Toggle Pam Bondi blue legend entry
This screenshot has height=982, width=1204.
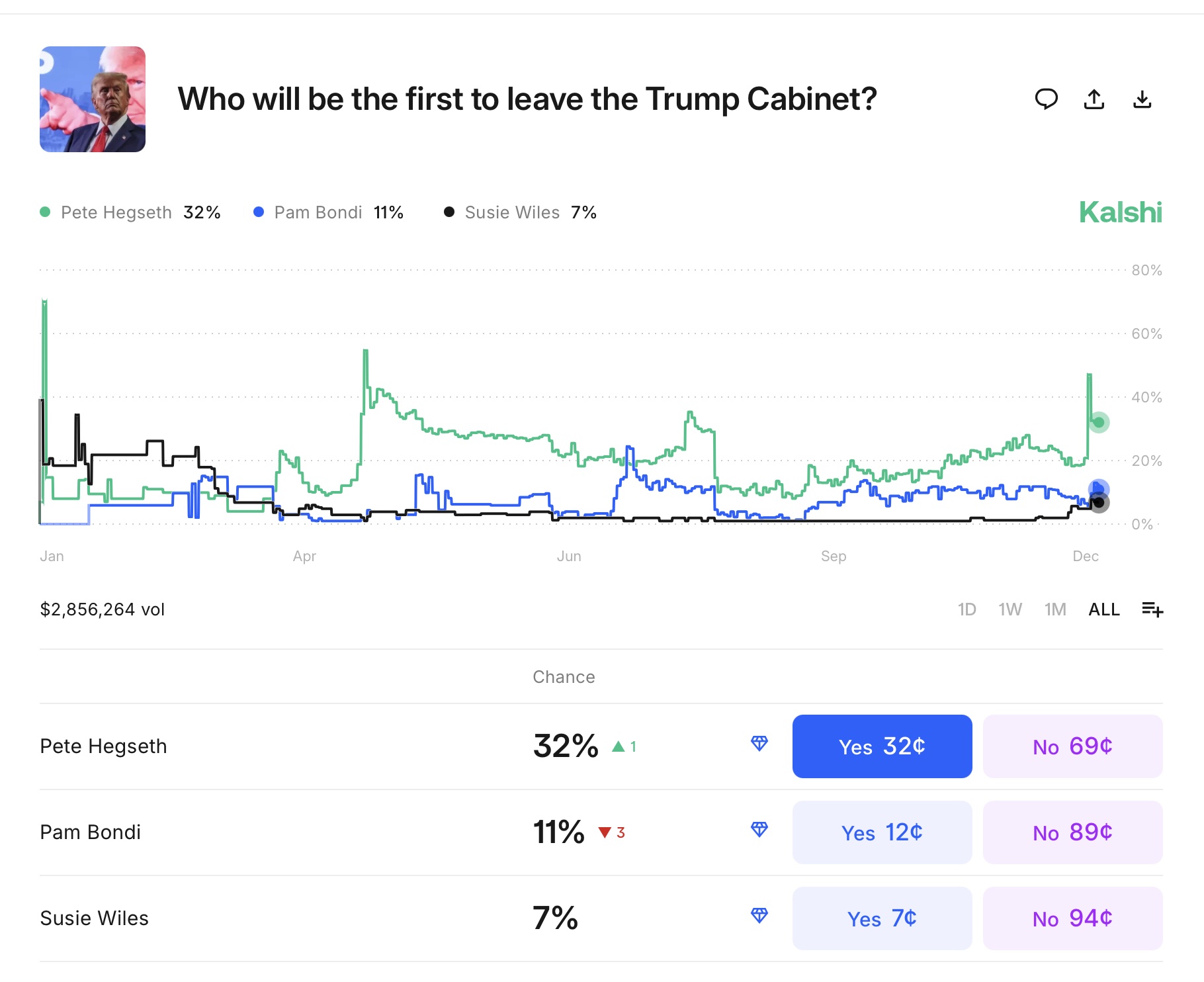coord(328,212)
